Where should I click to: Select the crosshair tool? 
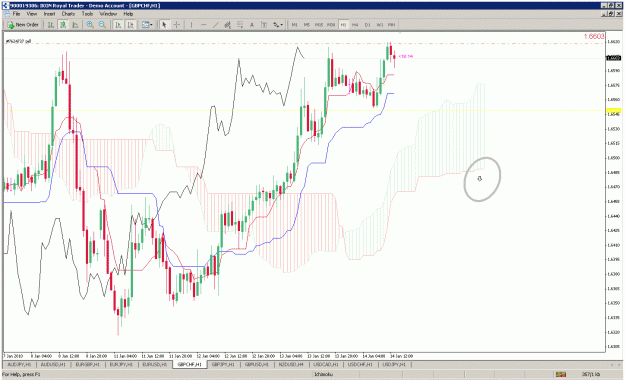click(x=177, y=25)
